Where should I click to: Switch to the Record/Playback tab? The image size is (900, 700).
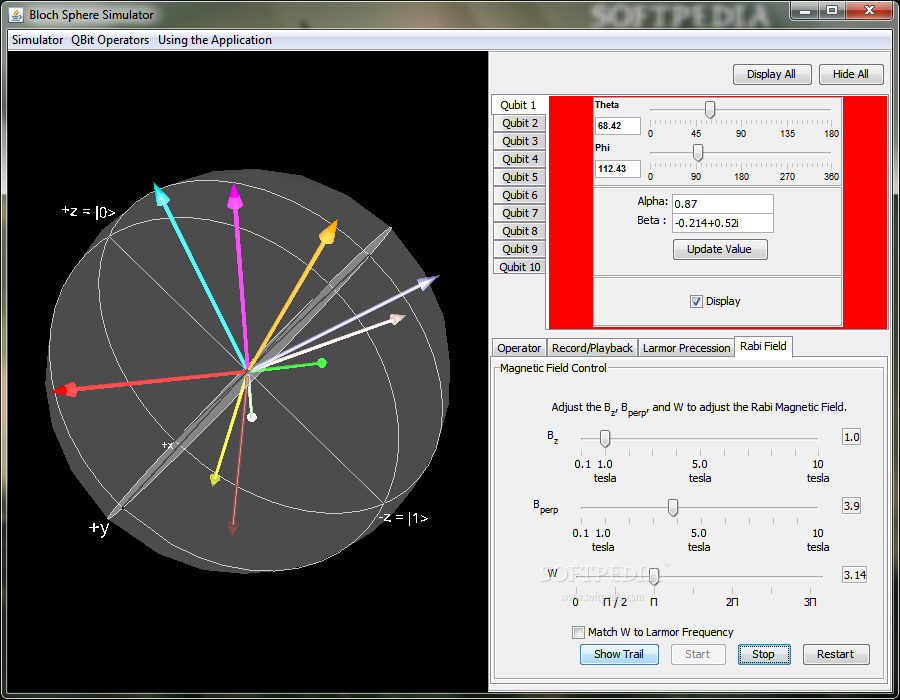pos(592,348)
